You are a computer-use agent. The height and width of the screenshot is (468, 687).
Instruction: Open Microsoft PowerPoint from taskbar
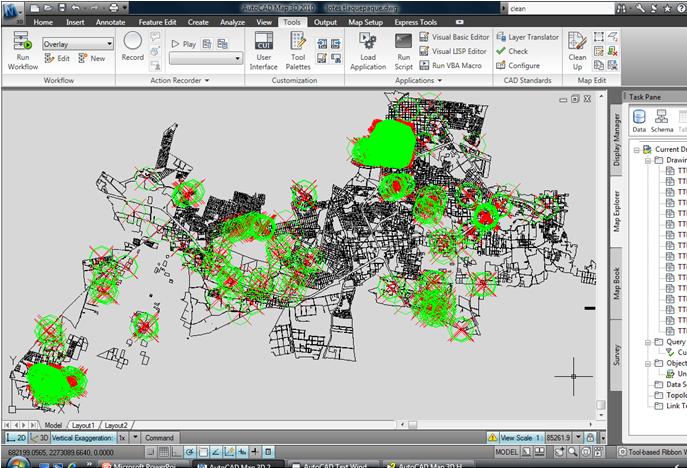142,465
